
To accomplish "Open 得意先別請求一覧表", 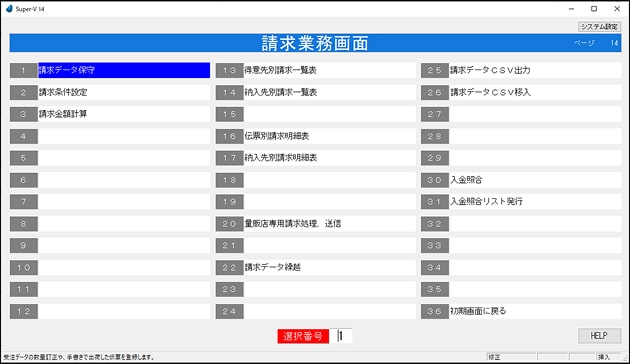I will click(x=329, y=70).
